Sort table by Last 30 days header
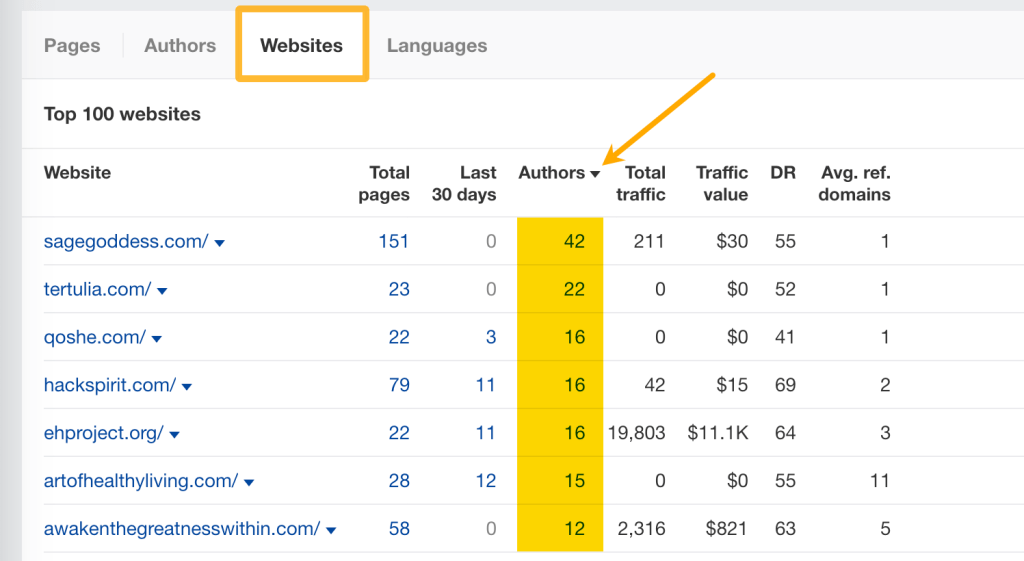Image resolution: width=1024 pixels, height=561 pixels. 464,184
